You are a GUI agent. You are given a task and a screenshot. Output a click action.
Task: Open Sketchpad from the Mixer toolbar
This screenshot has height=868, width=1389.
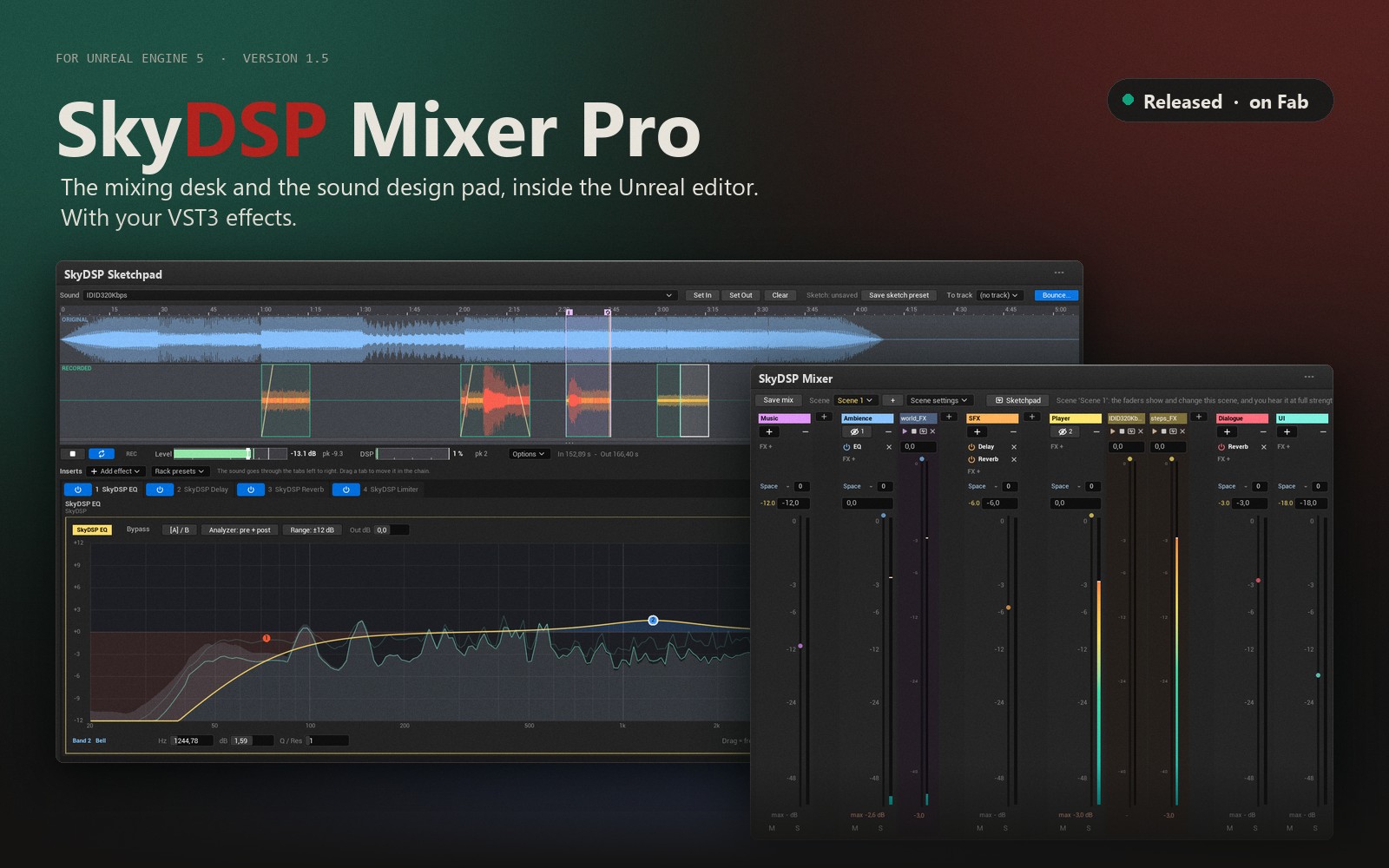[1017, 400]
